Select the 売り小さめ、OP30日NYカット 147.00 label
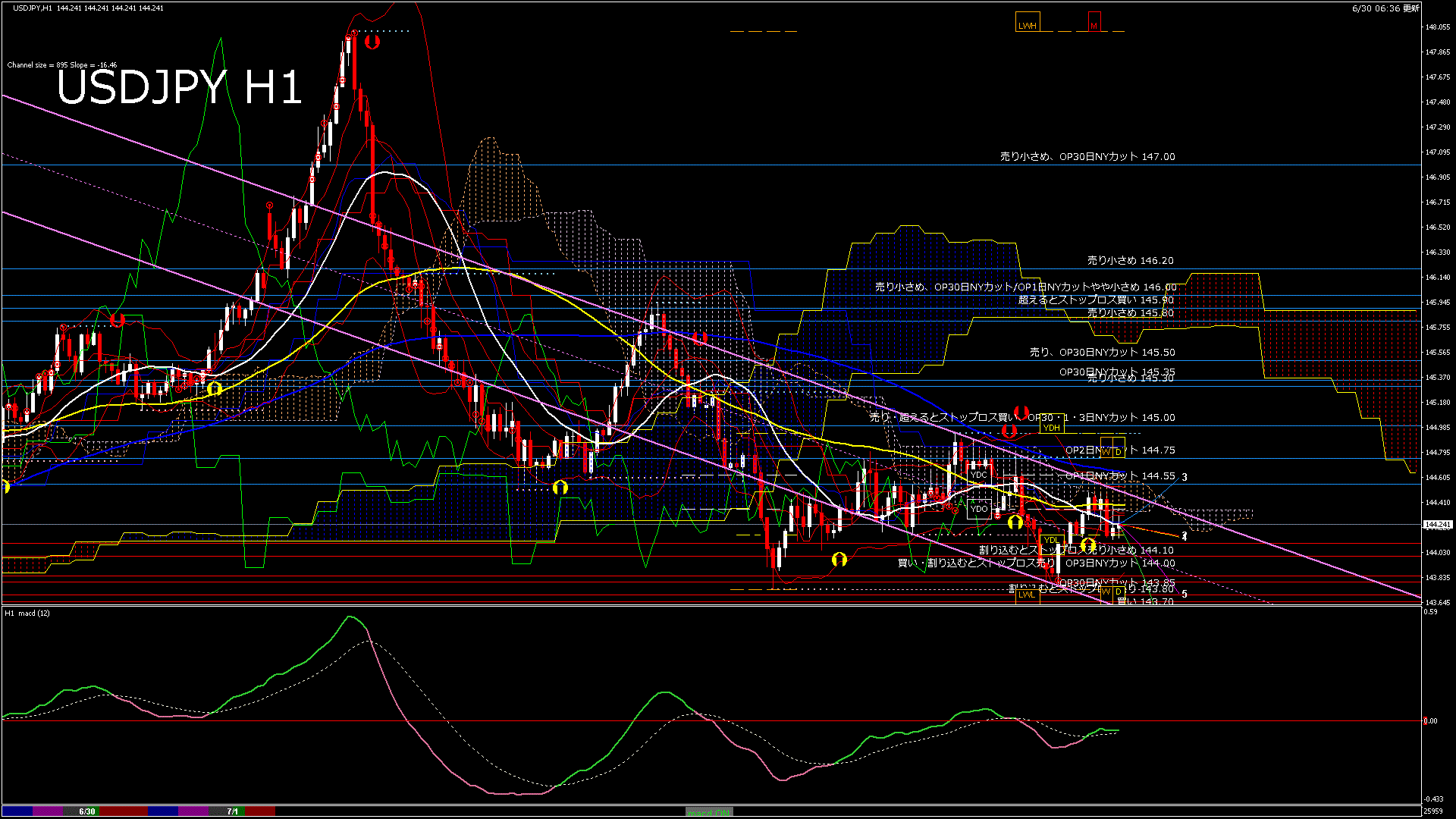This screenshot has width=1456, height=819. [1087, 157]
